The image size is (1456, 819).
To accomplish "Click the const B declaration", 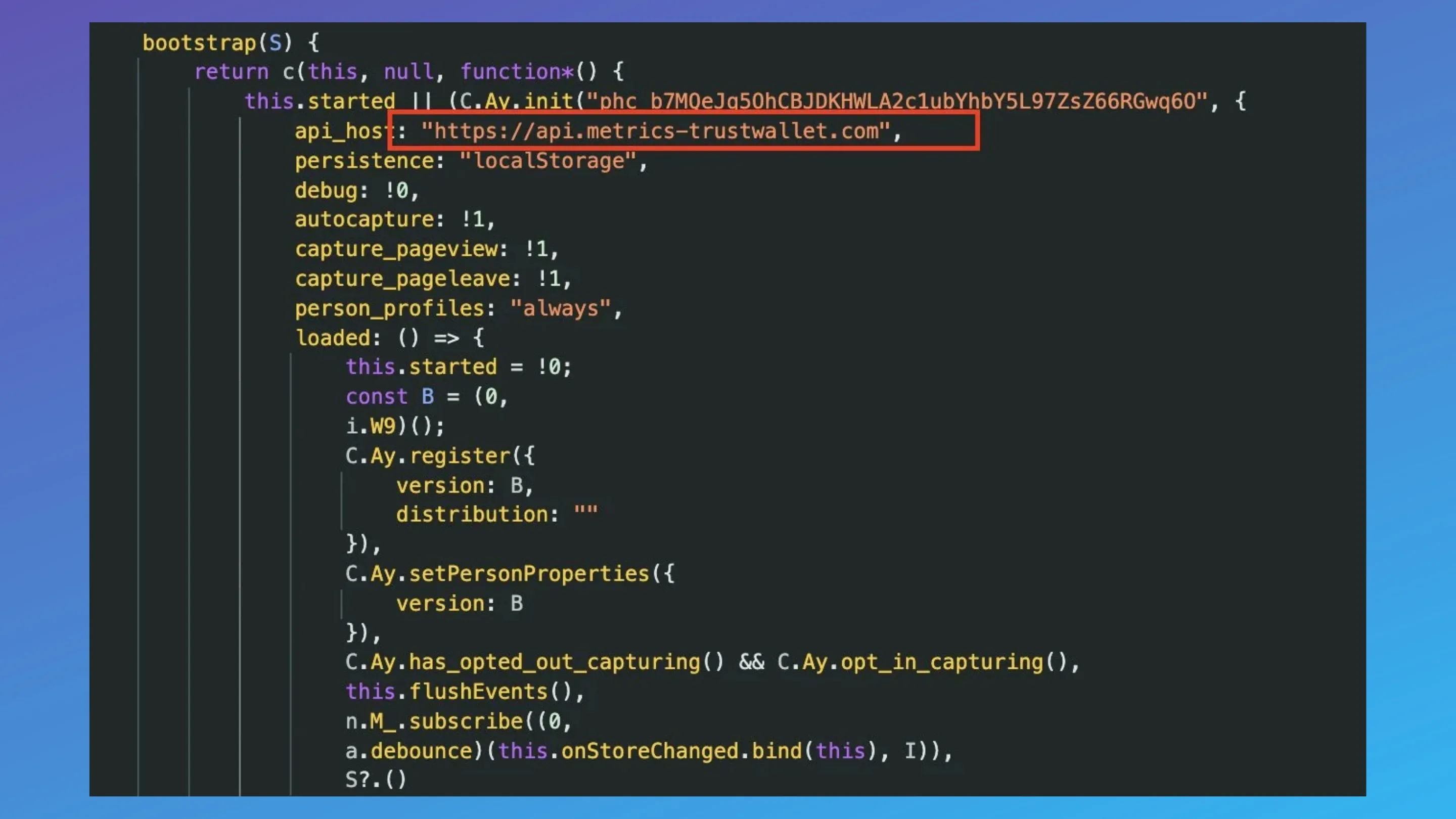I will pyautogui.click(x=427, y=397).
